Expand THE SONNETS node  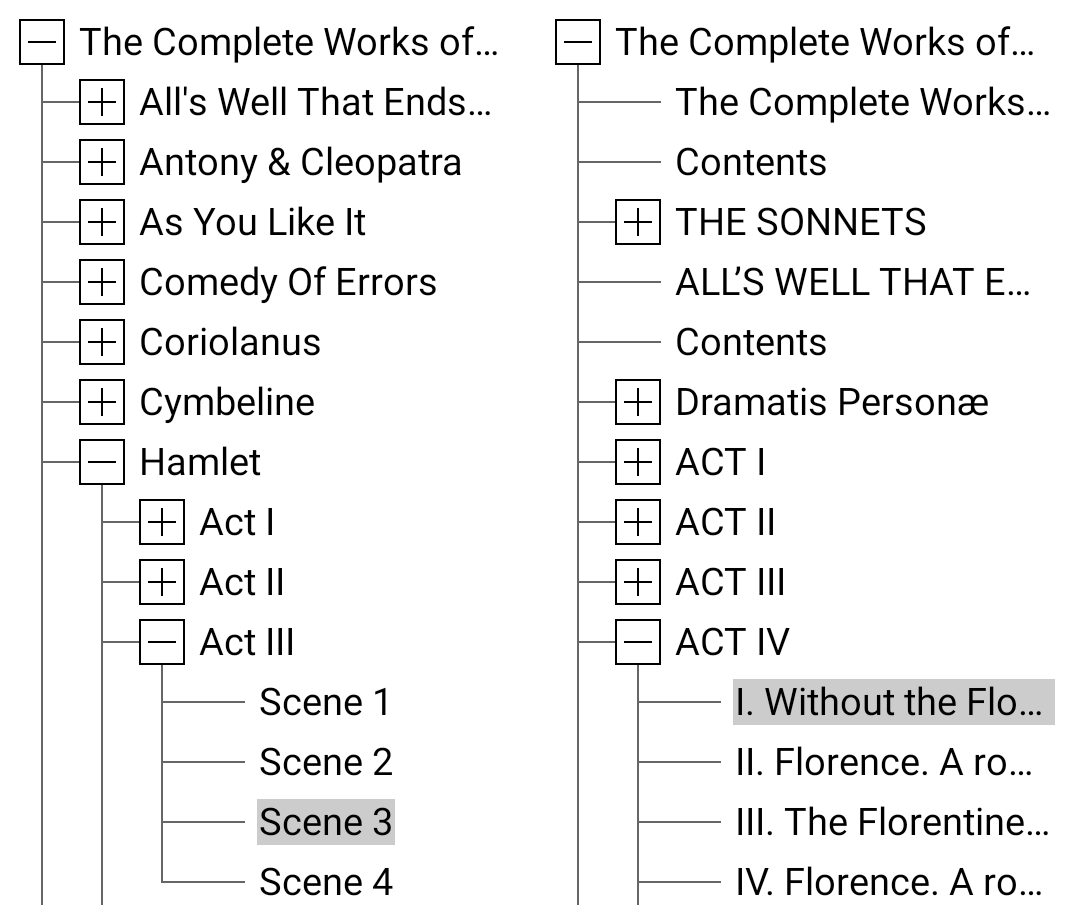(637, 222)
